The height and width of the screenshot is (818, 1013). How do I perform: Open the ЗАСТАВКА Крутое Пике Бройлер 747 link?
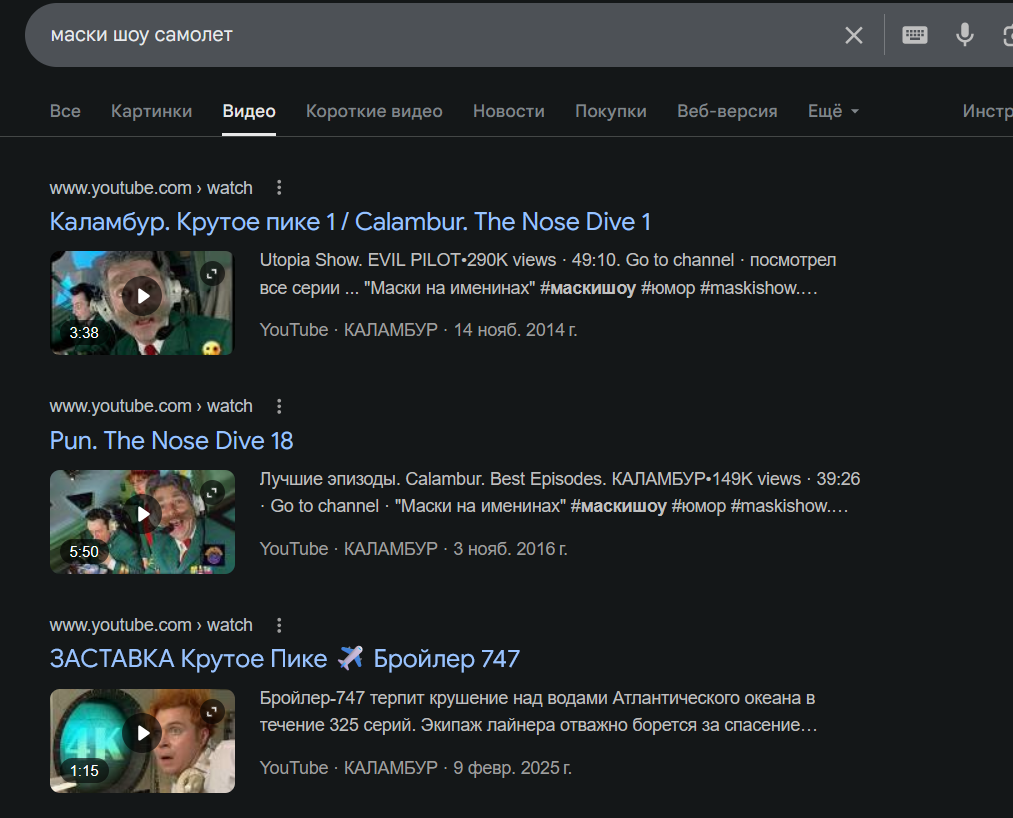tap(285, 659)
